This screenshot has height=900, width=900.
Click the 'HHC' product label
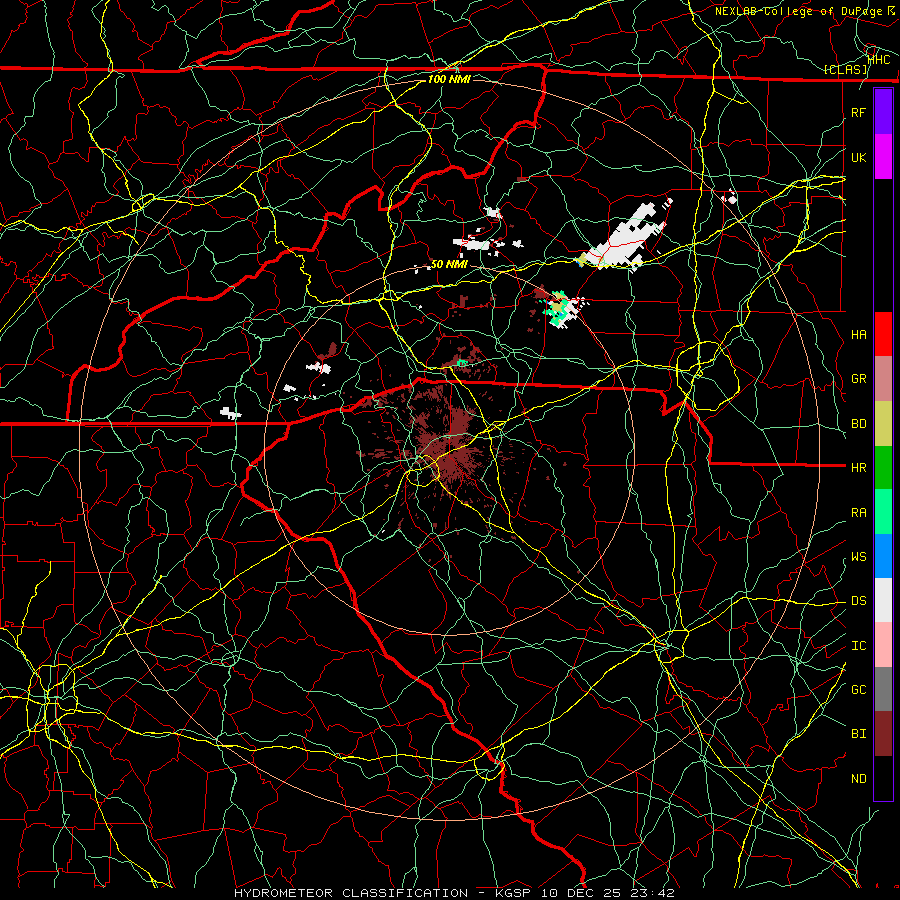point(879,59)
